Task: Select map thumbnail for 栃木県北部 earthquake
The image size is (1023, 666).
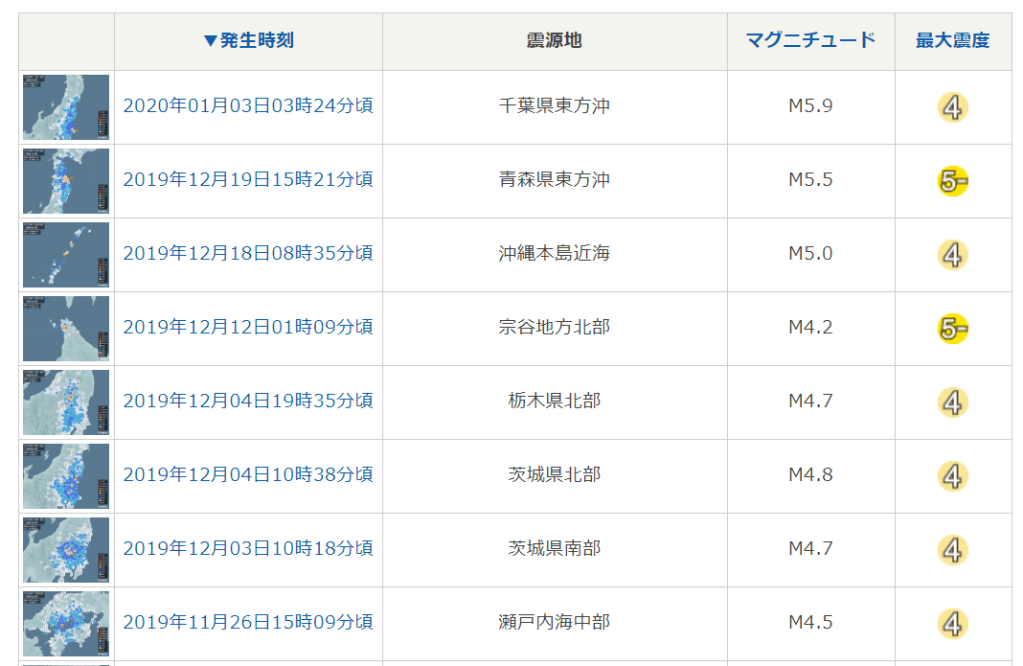Action: tap(66, 402)
